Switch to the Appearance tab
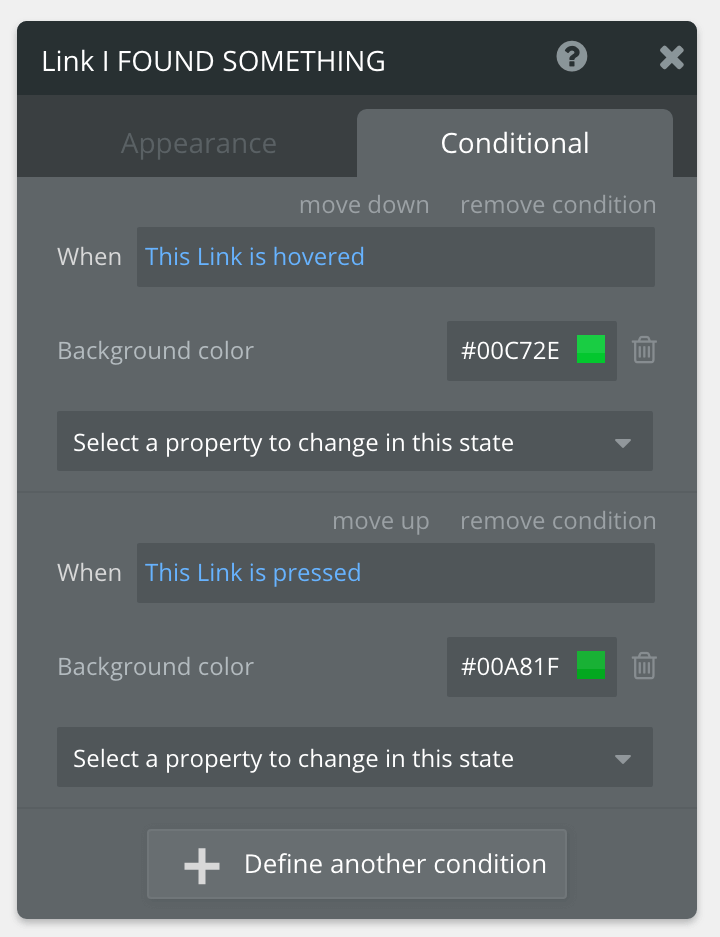720x937 pixels. pyautogui.click(x=198, y=143)
